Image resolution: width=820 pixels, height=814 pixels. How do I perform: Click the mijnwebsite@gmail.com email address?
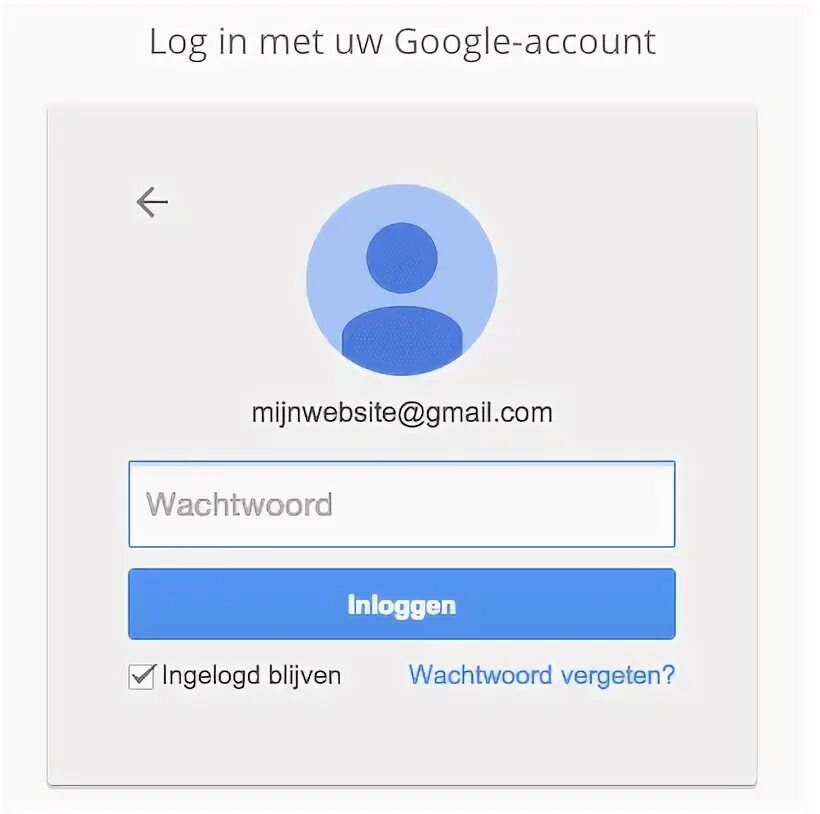pyautogui.click(x=402, y=413)
